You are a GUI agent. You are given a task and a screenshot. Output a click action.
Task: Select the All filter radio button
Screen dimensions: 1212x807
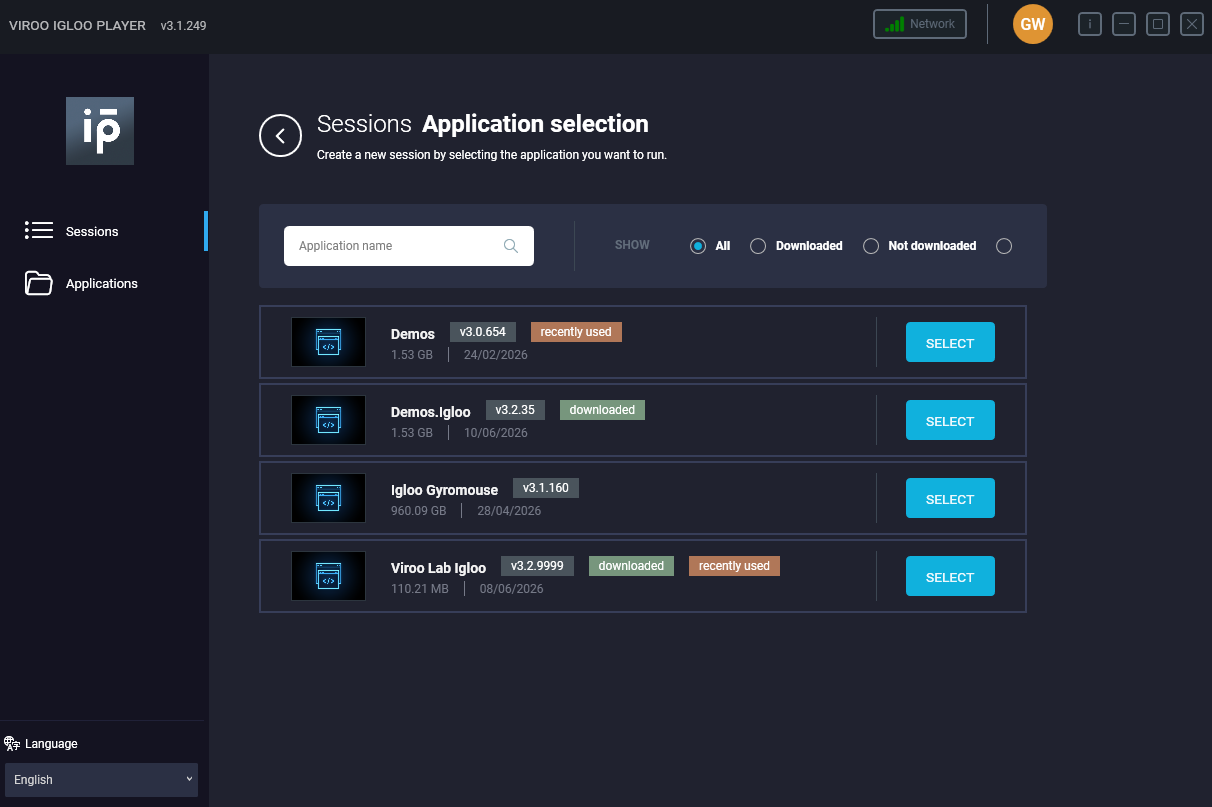698,246
